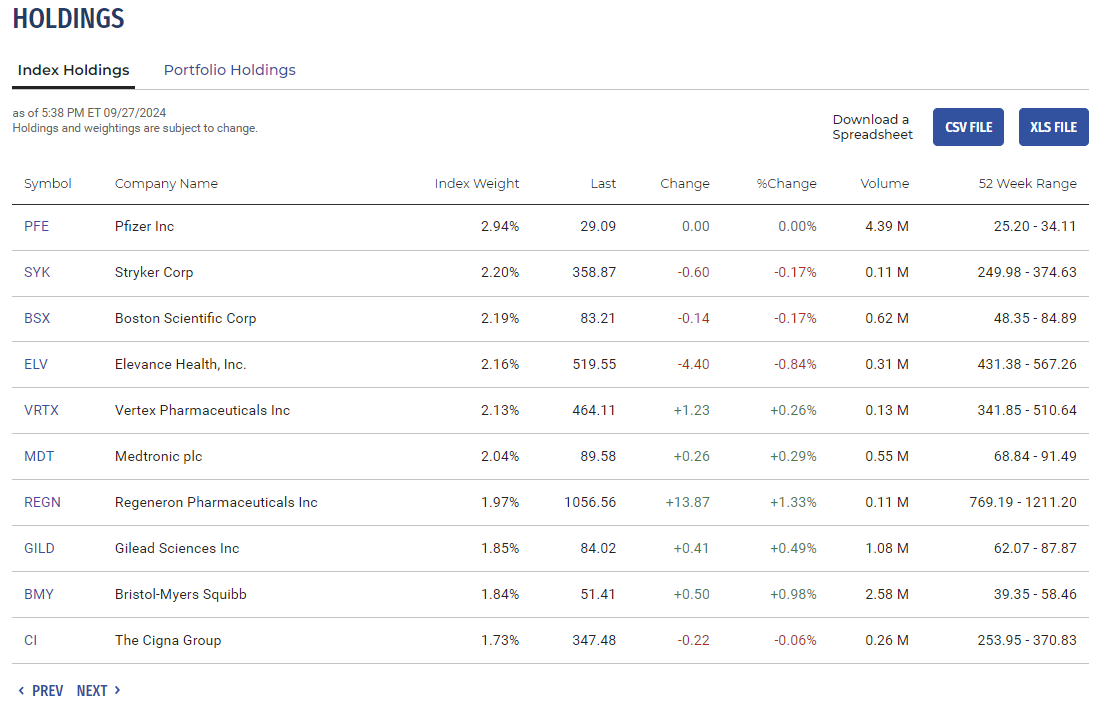Open the ELV ticker symbol link

click(36, 364)
